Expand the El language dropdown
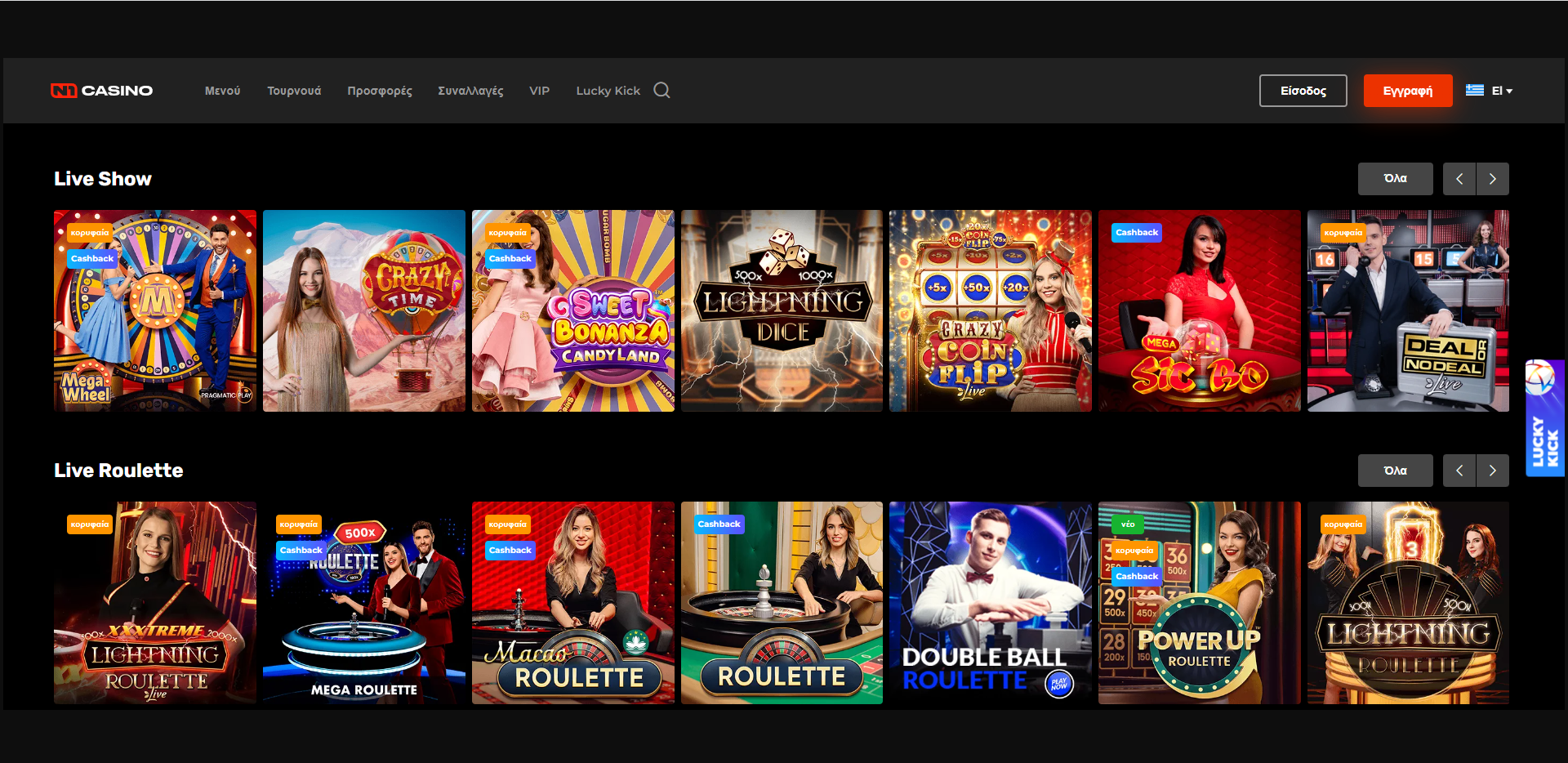This screenshot has width=1568, height=763. tap(1502, 91)
